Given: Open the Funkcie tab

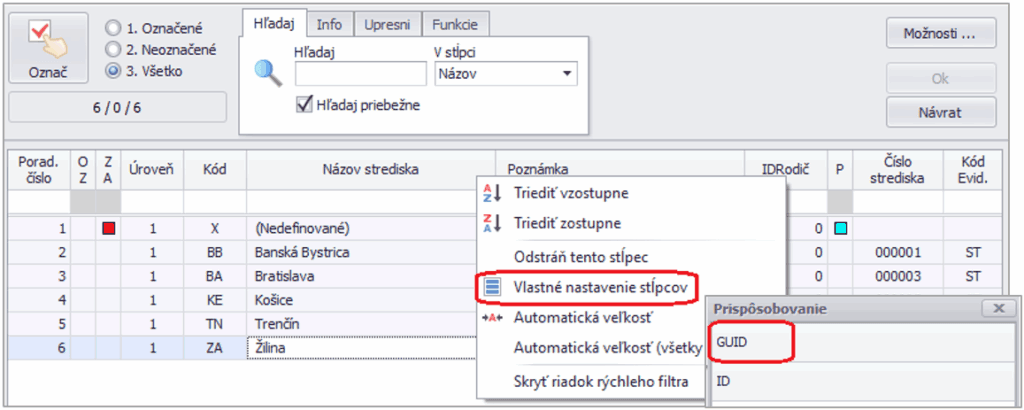Looking at the screenshot, I should coord(454,22).
